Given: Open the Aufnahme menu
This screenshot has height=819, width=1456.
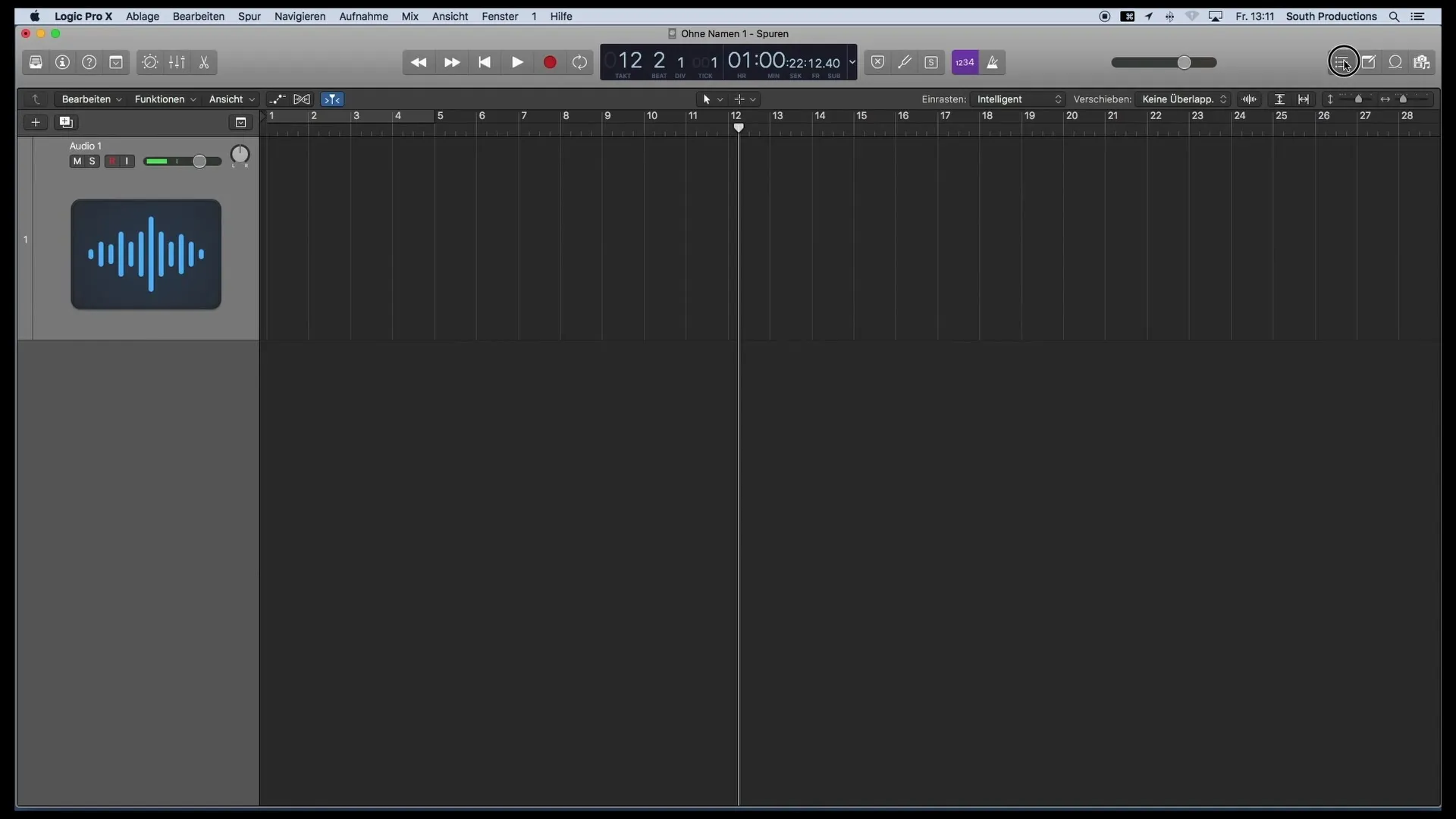Looking at the screenshot, I should (x=364, y=16).
